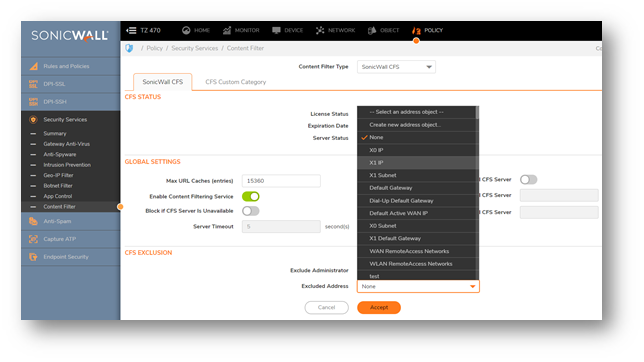Click the 'TZ 470' device label
The height and width of the screenshot is (362, 644).
point(150,30)
